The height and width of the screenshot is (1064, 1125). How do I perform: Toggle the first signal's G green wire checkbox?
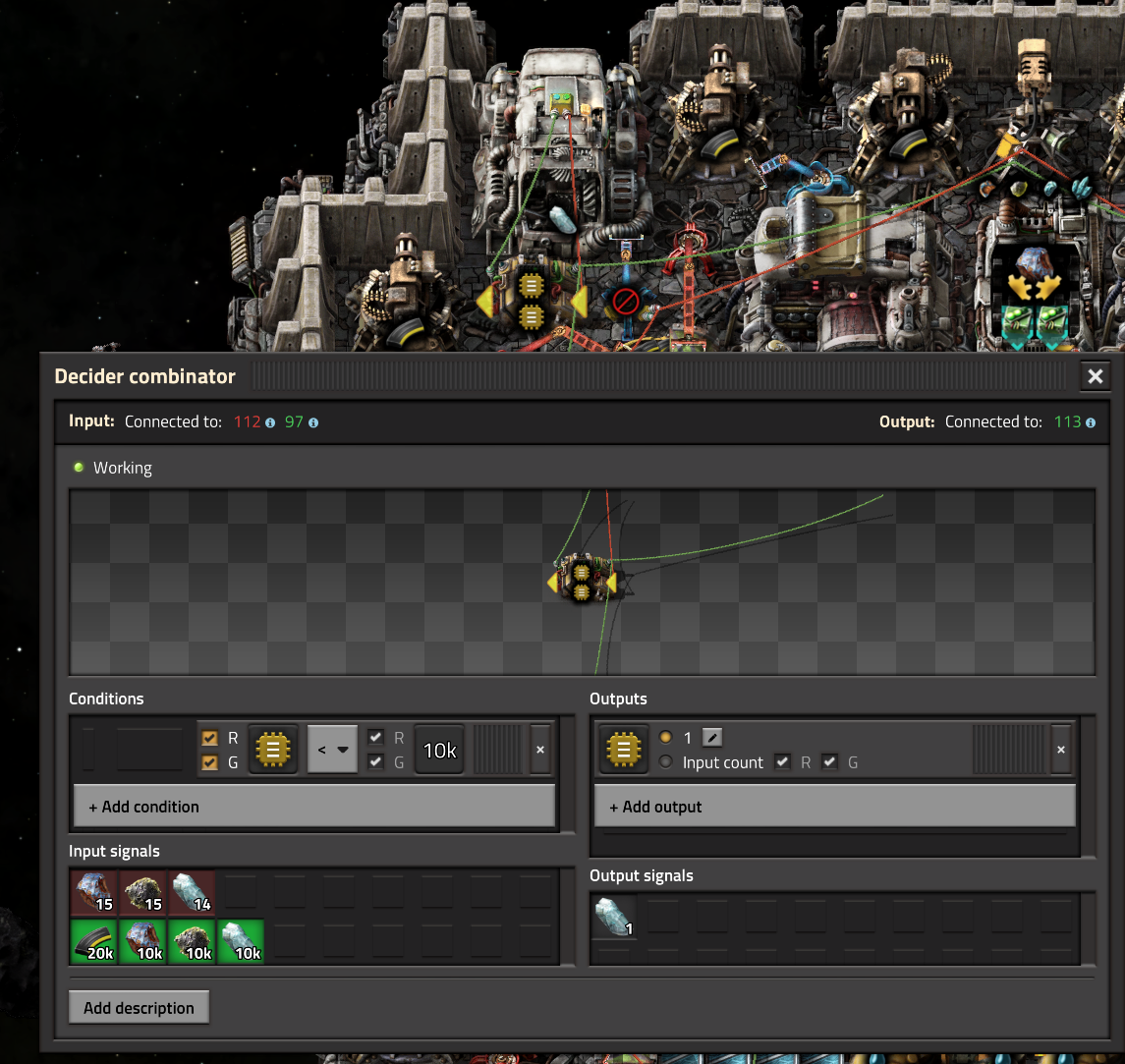point(209,762)
